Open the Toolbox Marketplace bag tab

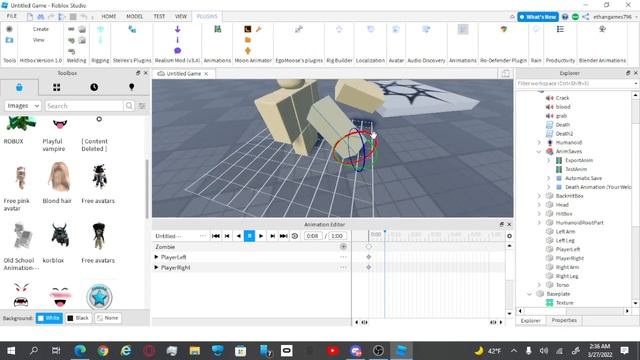click(x=19, y=87)
